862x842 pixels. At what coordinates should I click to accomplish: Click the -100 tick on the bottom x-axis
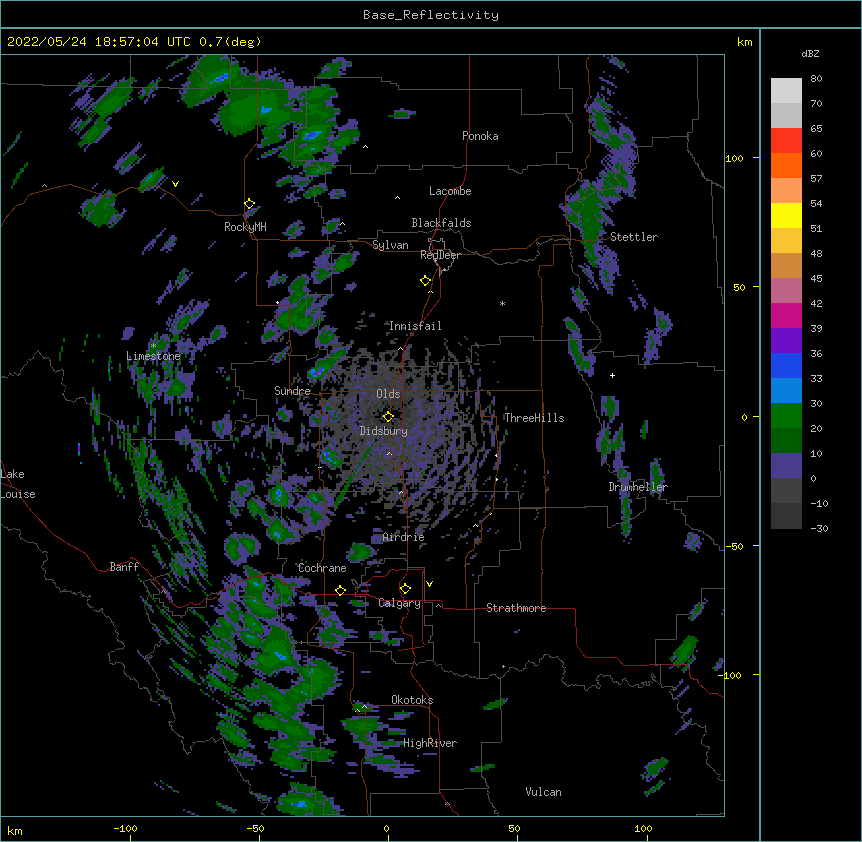(125, 828)
